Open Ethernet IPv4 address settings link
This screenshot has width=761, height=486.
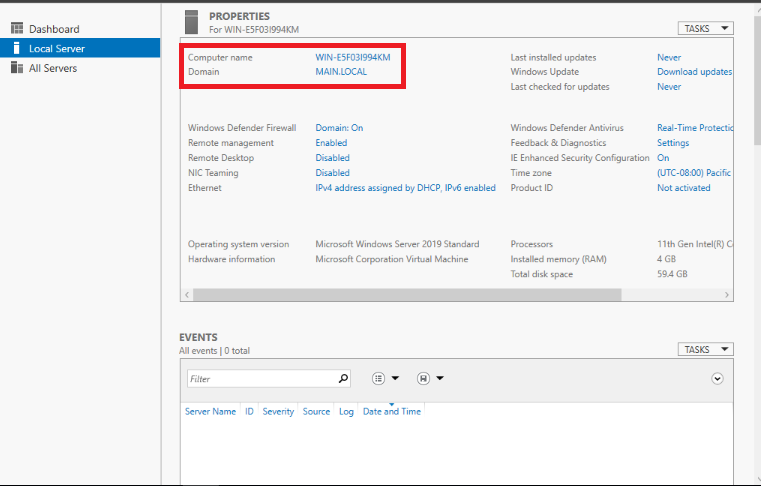click(x=405, y=188)
